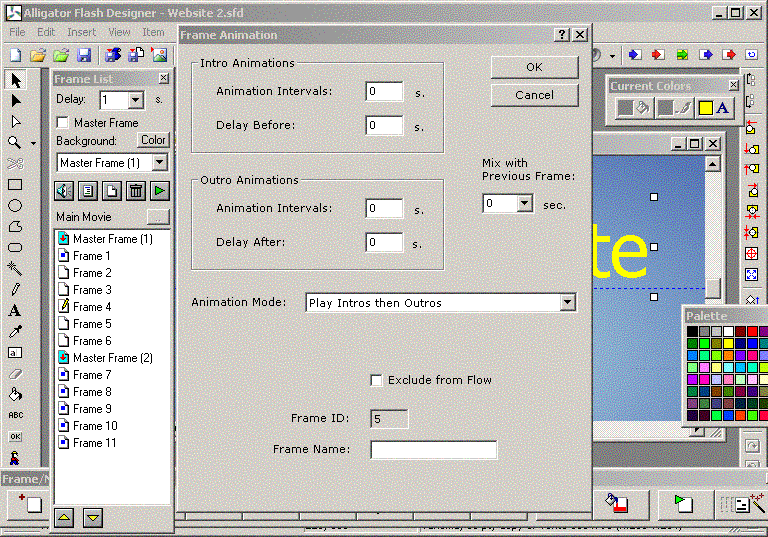Click the OK button in Frame Animation
Image resolution: width=768 pixels, height=537 pixels.
[534, 67]
